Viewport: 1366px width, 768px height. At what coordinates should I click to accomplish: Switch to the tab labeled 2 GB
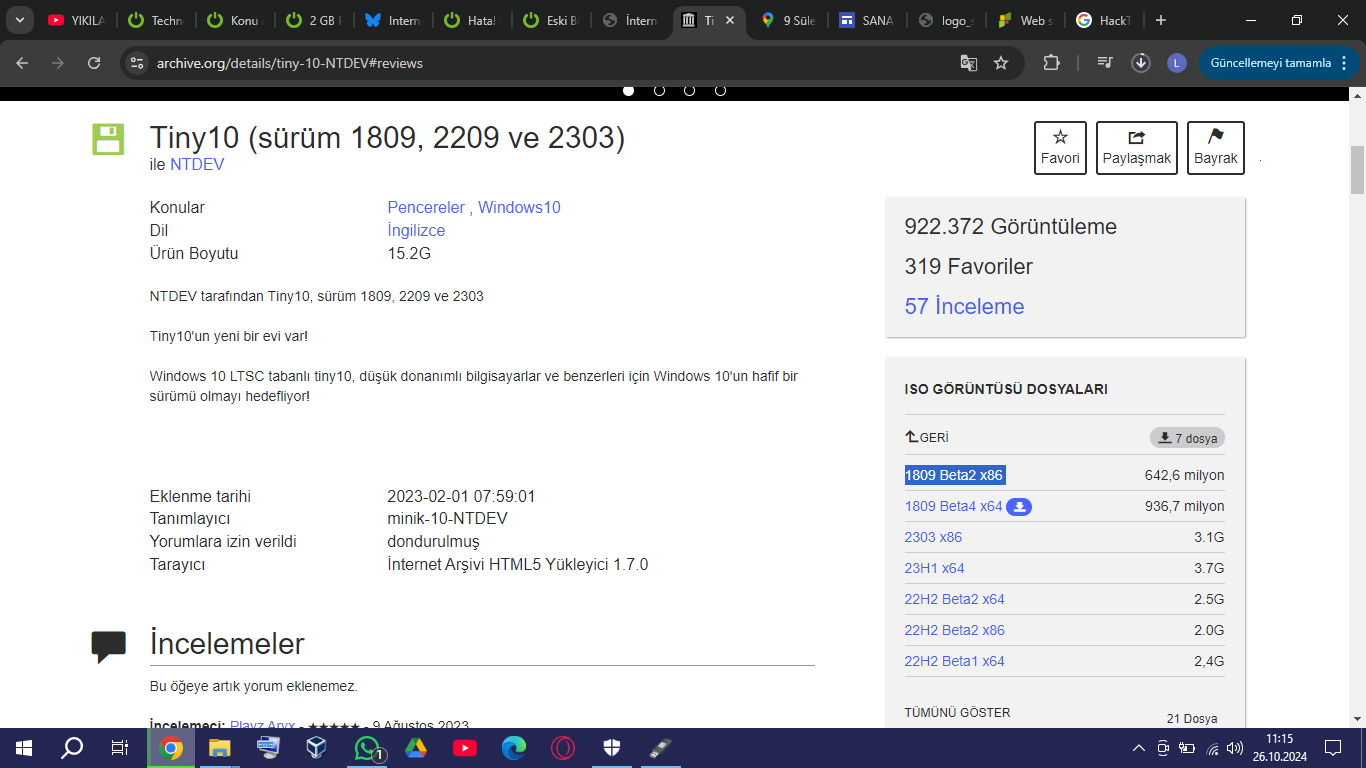(312, 20)
